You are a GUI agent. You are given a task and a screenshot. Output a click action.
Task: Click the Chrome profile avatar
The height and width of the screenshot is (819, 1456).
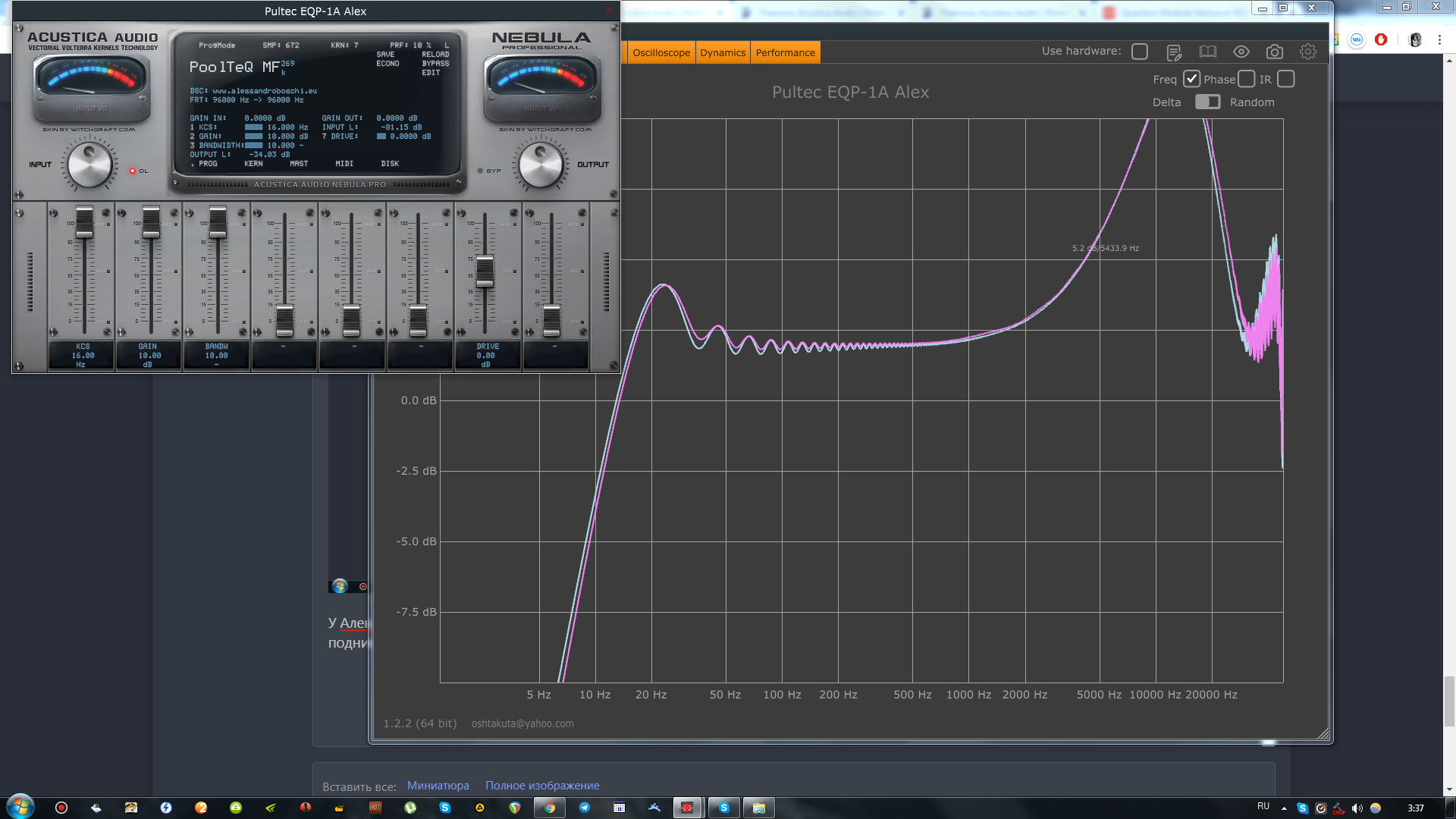click(x=1415, y=39)
